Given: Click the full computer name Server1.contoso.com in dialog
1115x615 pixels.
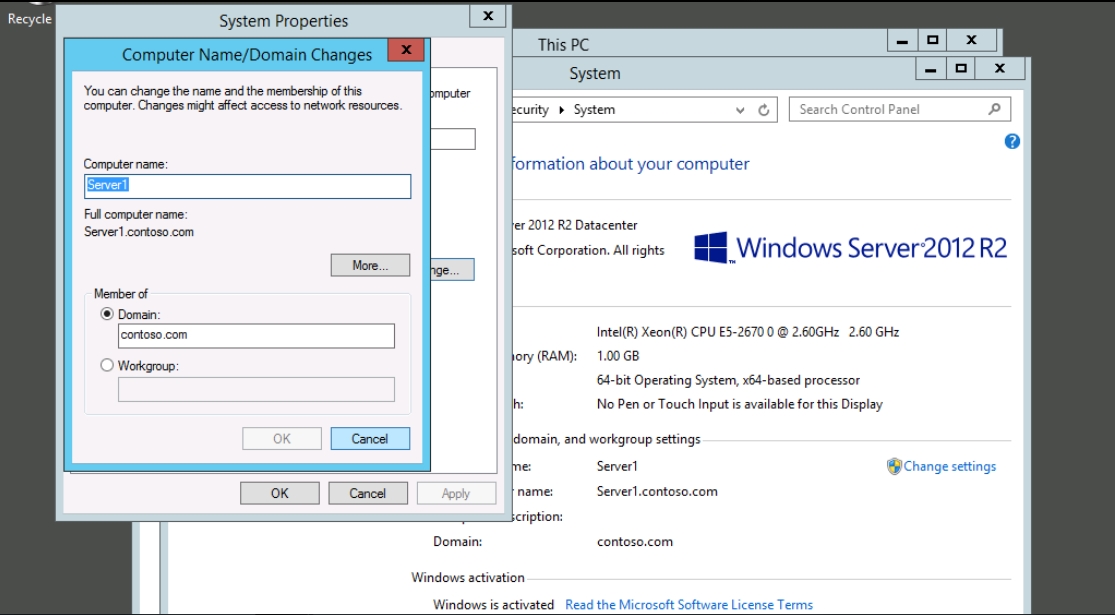Looking at the screenshot, I should tap(139, 232).
